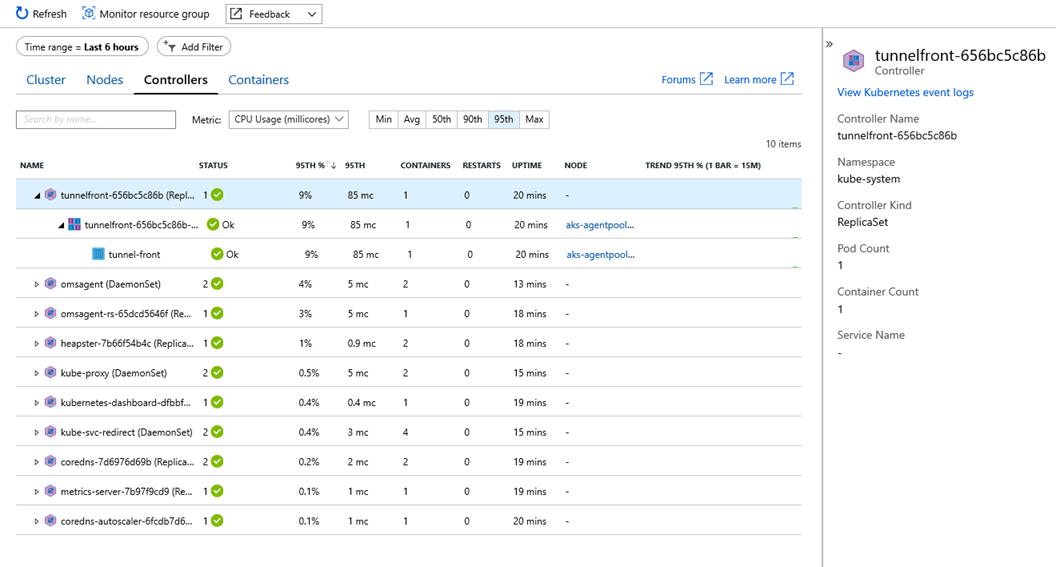This screenshot has width=1056, height=567.
Task: Click the green status check for tunnelfront-656bc5c86b controller
Action: pyautogui.click(x=217, y=195)
